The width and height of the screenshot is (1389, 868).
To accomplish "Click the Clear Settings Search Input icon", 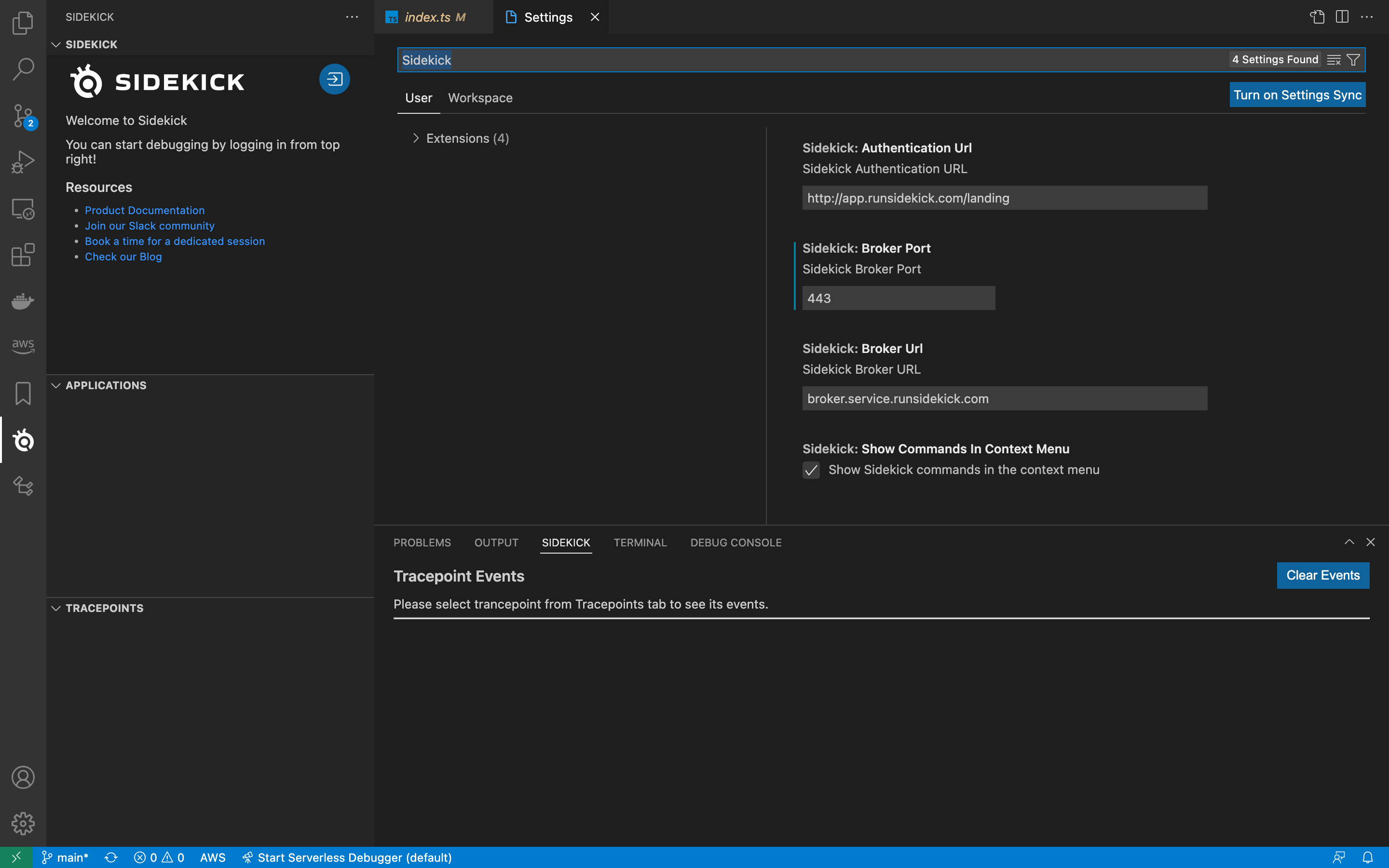I will (x=1334, y=60).
